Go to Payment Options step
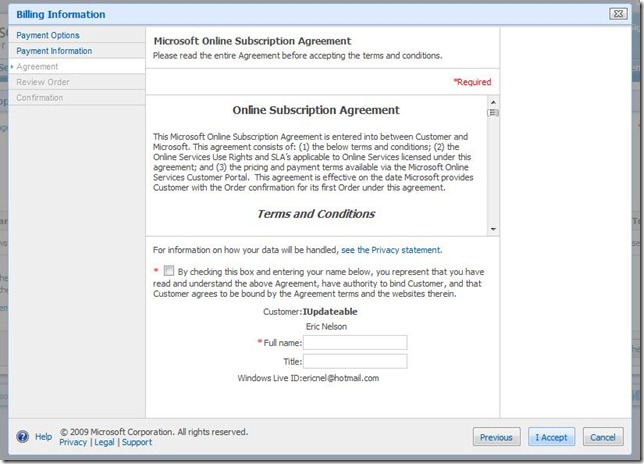The height and width of the screenshot is (464, 644). [x=48, y=35]
